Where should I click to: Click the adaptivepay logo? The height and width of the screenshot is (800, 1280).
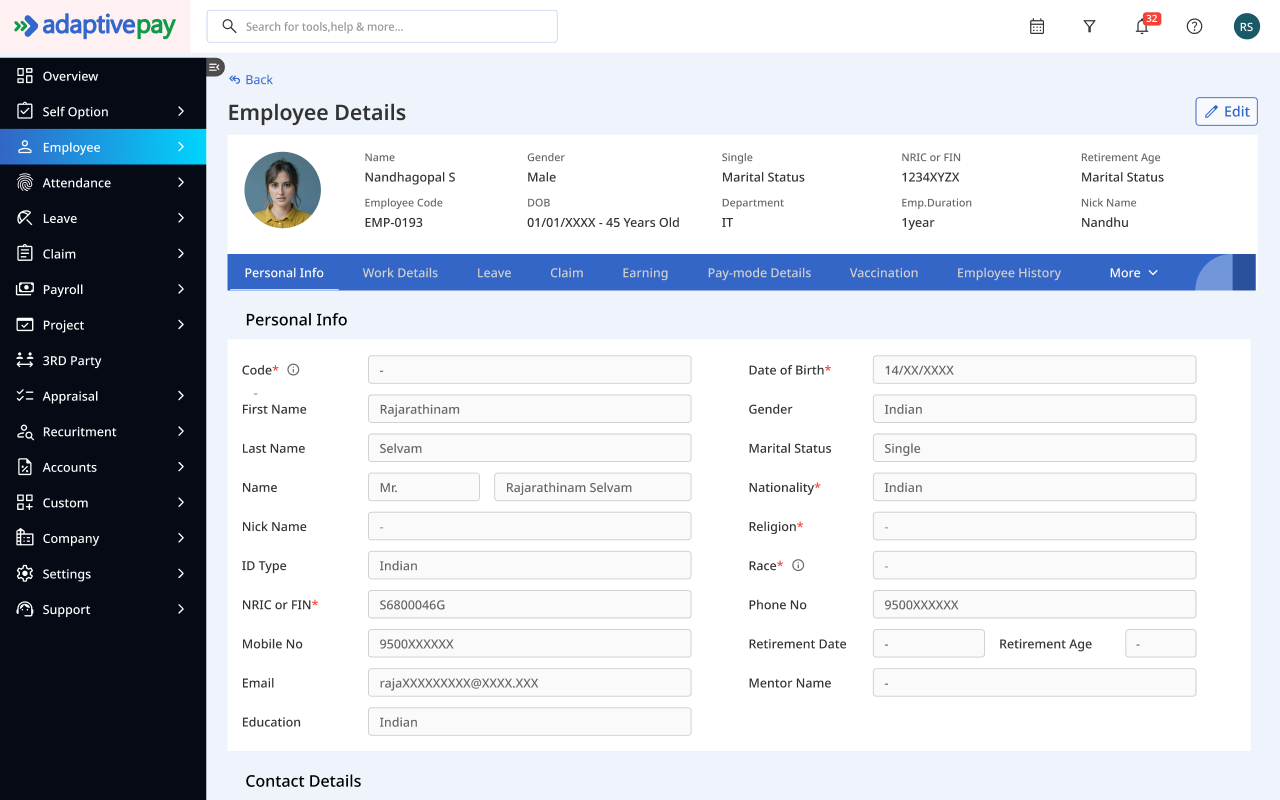click(95, 26)
